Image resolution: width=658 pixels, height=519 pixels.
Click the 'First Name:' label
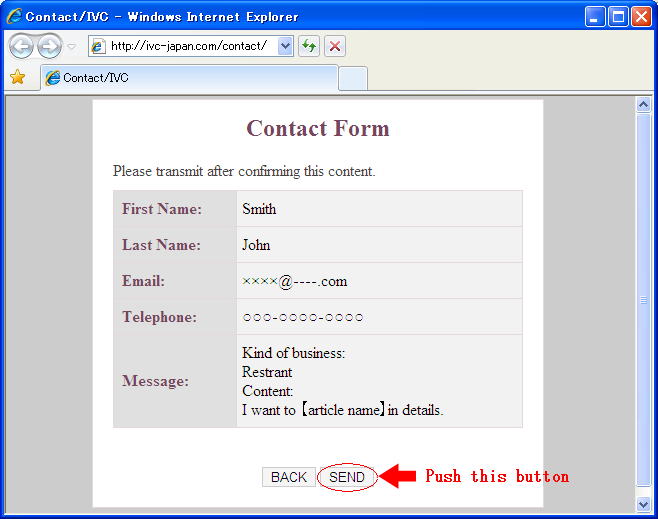(x=162, y=209)
